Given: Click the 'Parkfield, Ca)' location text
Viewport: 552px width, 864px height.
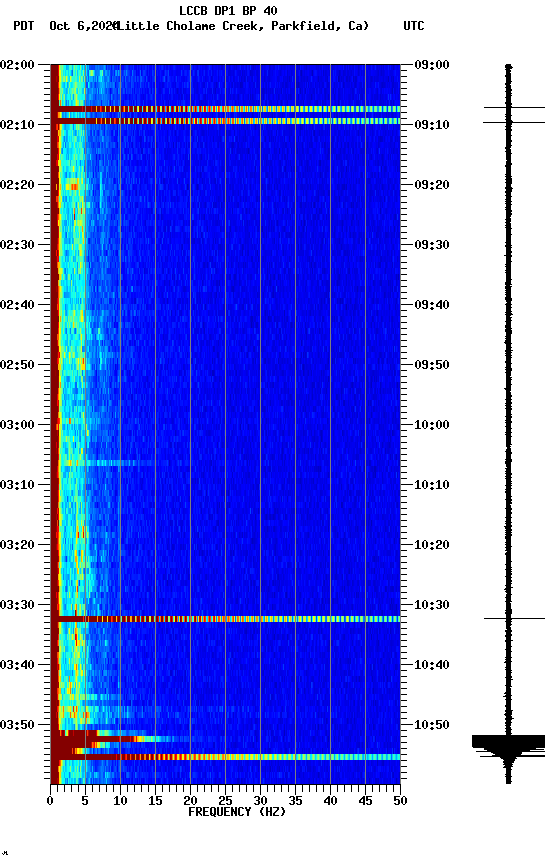Looking at the screenshot, I should point(320,26).
